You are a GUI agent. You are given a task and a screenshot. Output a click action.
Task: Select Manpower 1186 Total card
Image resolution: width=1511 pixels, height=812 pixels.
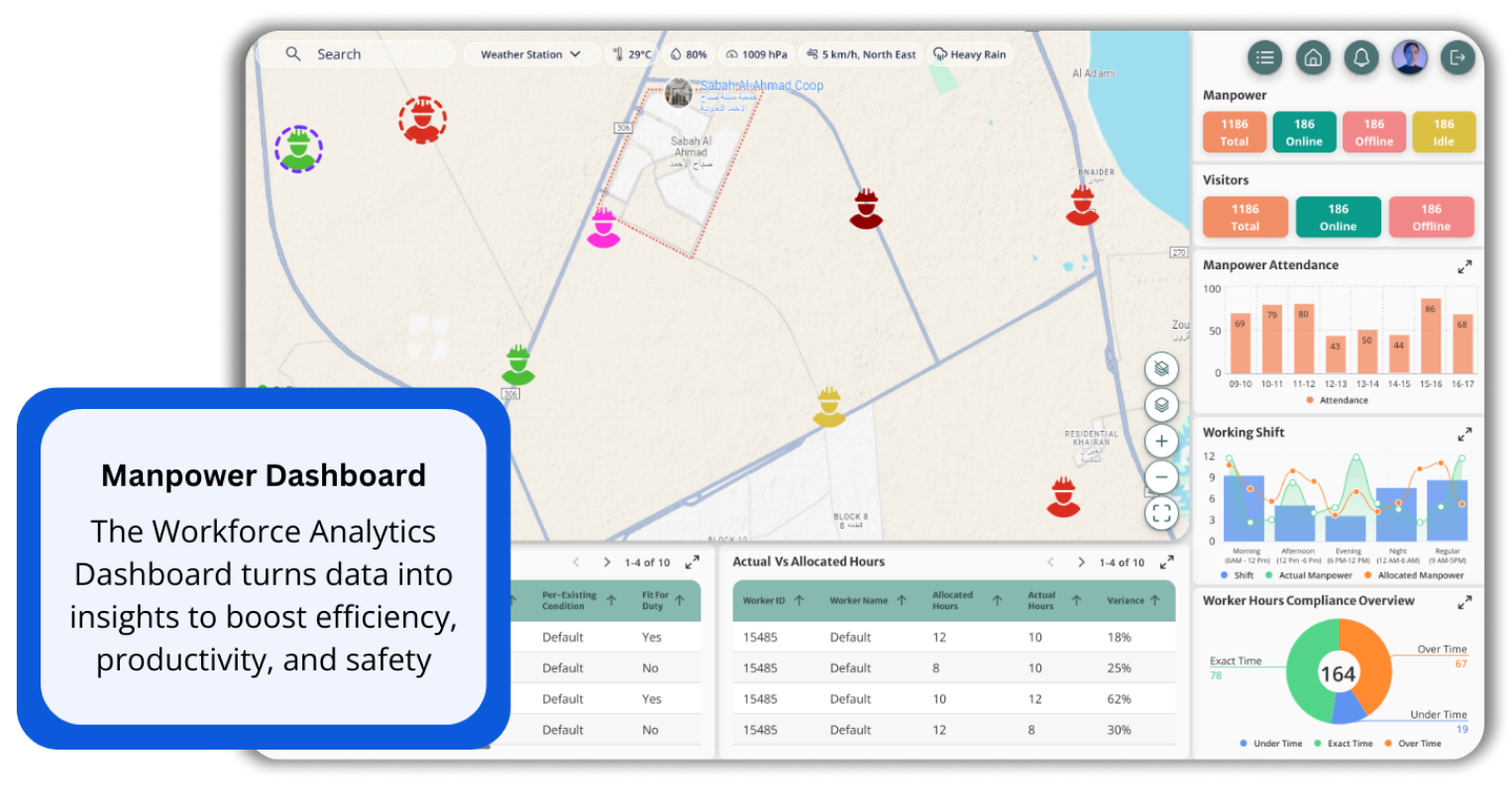1235,132
